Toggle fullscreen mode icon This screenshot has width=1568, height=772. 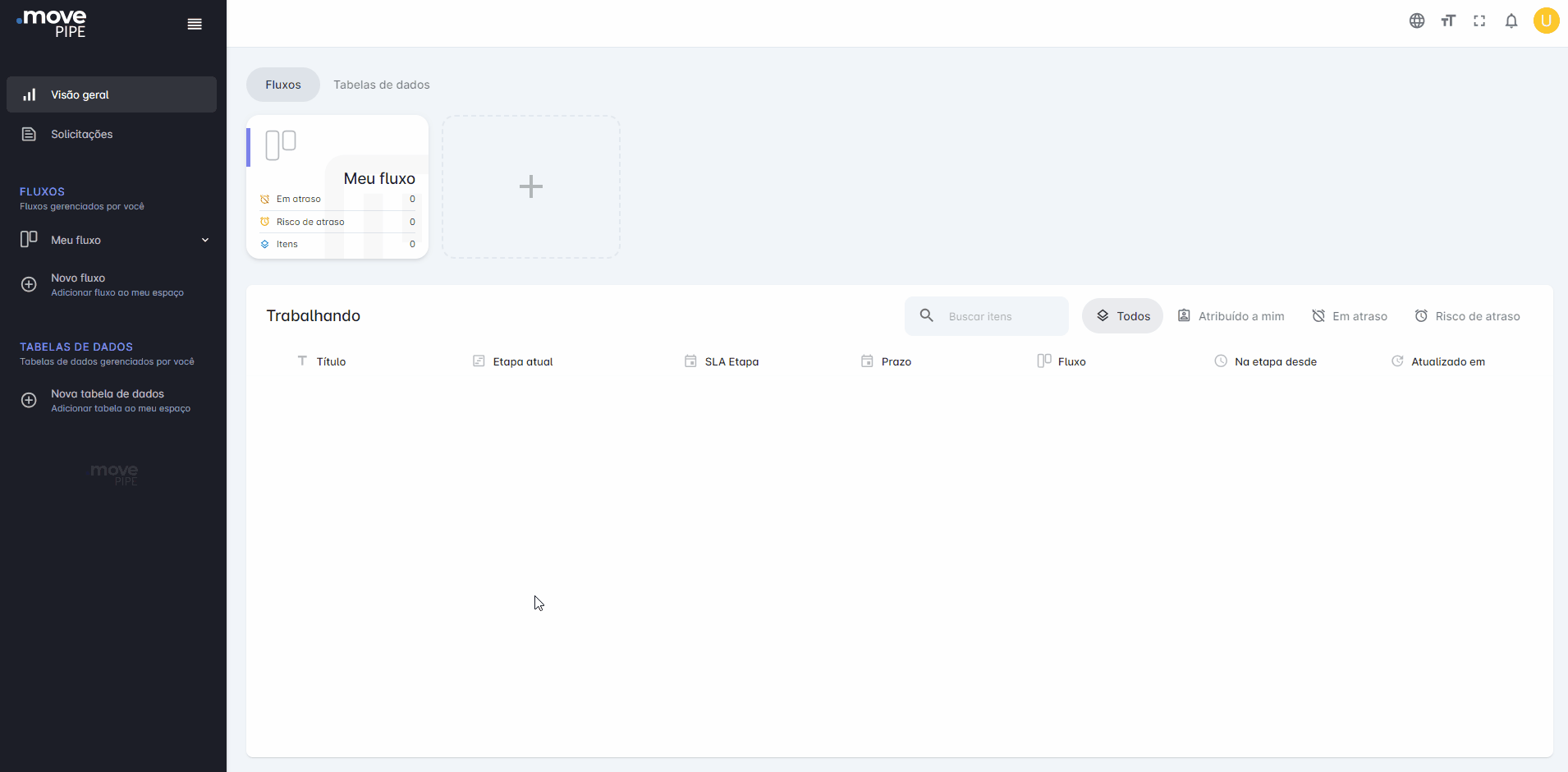click(x=1479, y=21)
